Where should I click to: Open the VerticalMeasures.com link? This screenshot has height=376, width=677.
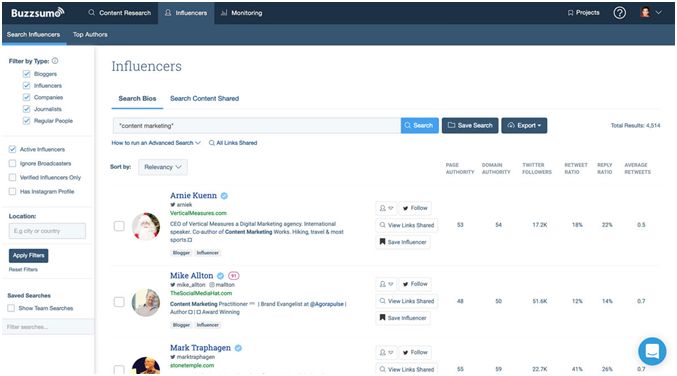pyautogui.click(x=198, y=213)
